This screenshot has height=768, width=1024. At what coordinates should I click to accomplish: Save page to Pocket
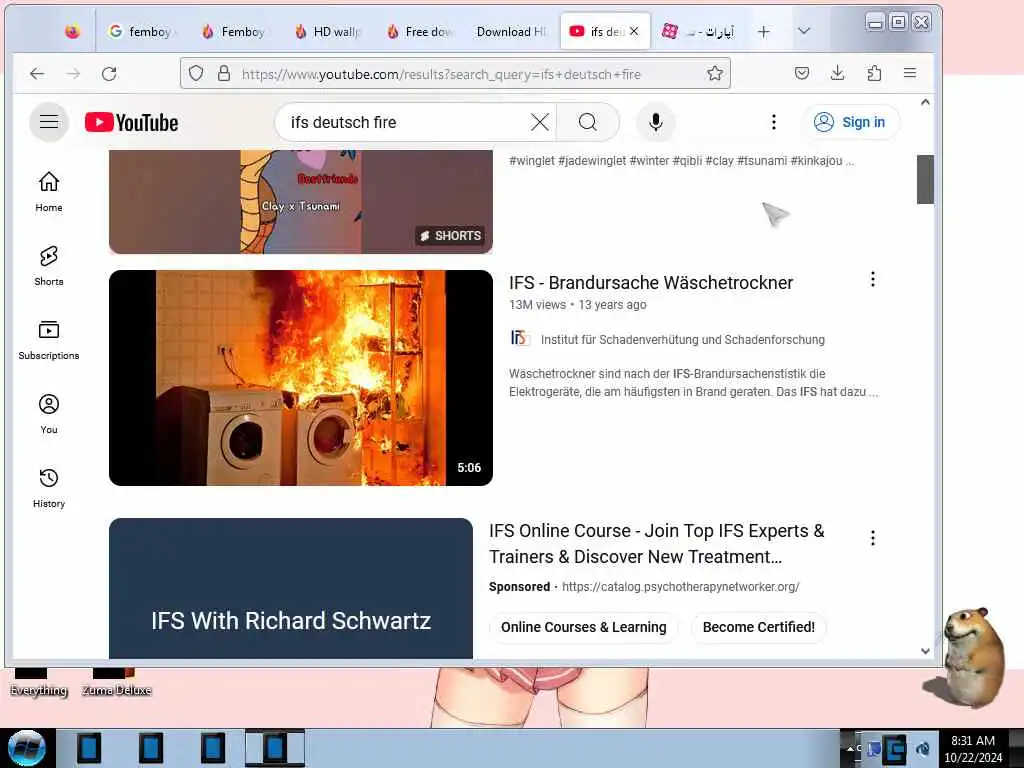802,73
